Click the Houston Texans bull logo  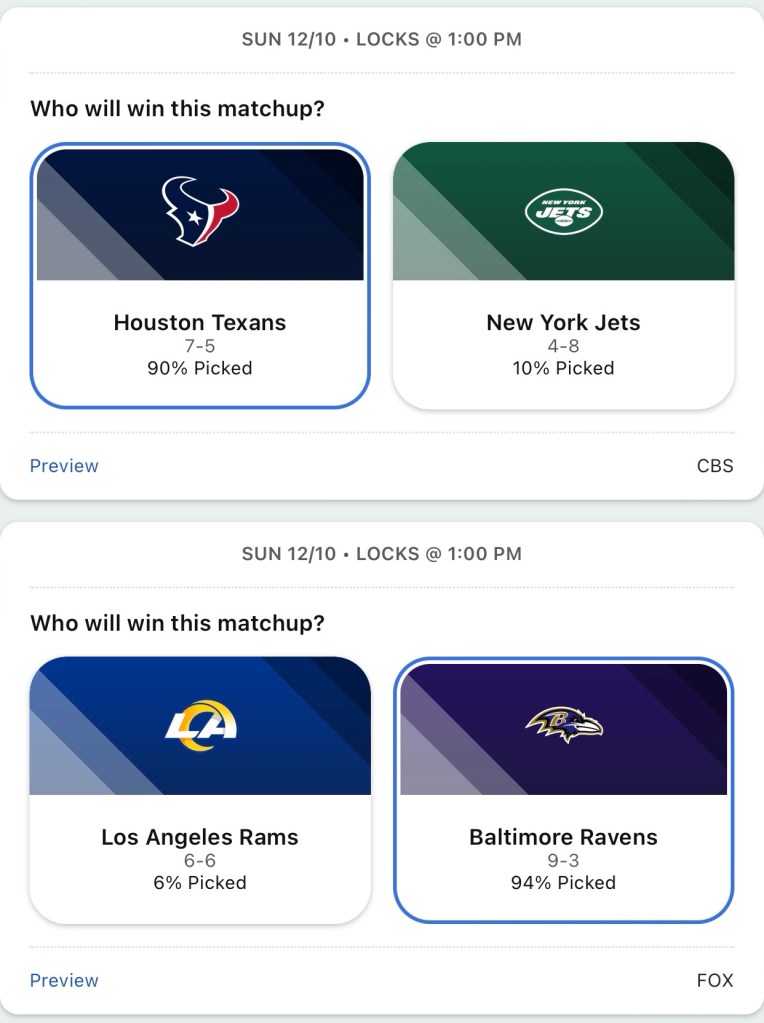point(201,211)
